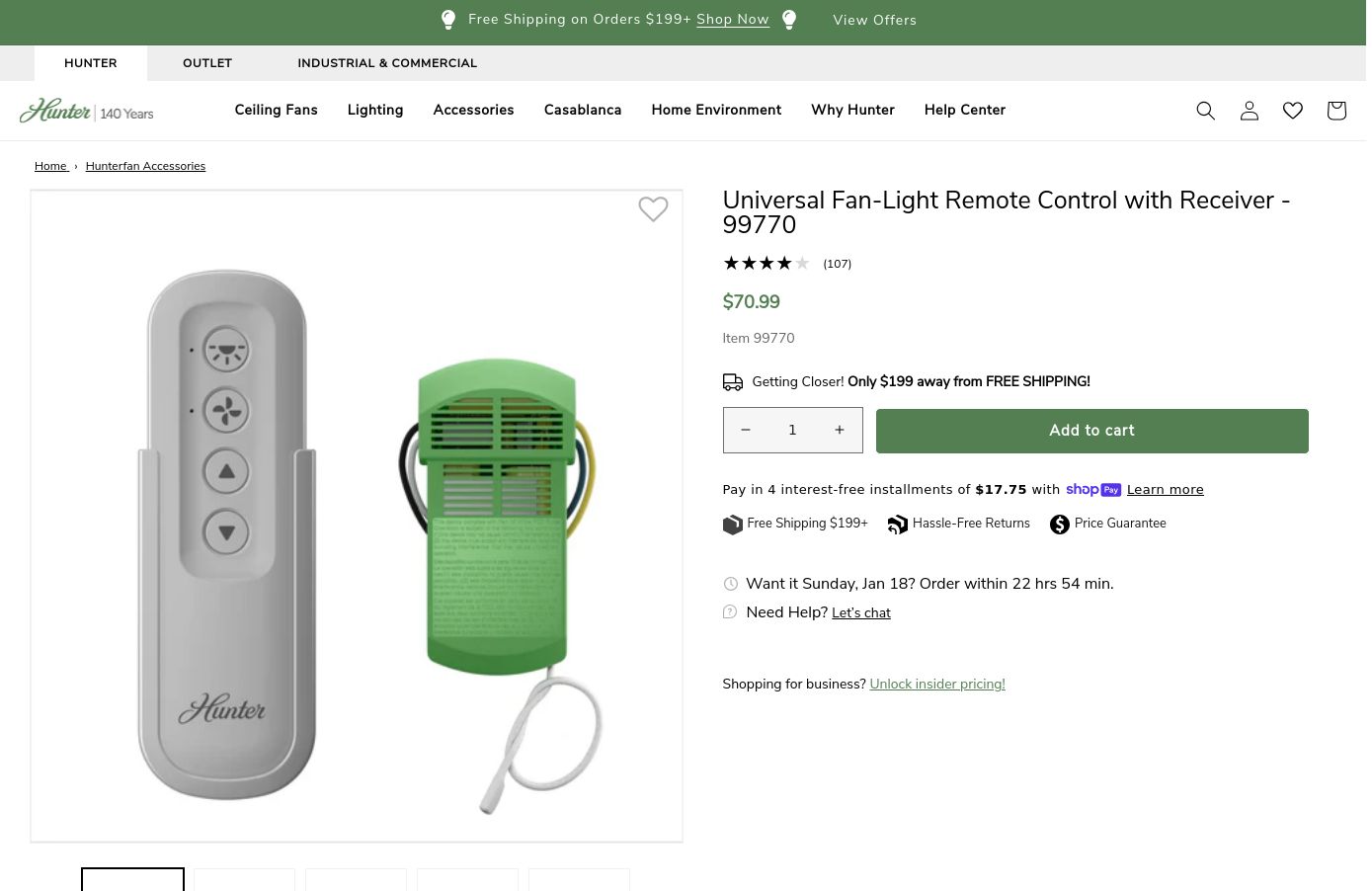Click the Hunter 140 Years logo

[87, 111]
